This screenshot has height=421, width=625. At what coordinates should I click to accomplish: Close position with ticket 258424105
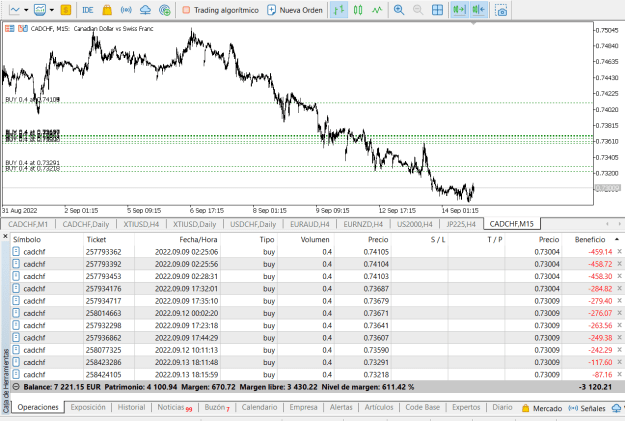(619, 374)
